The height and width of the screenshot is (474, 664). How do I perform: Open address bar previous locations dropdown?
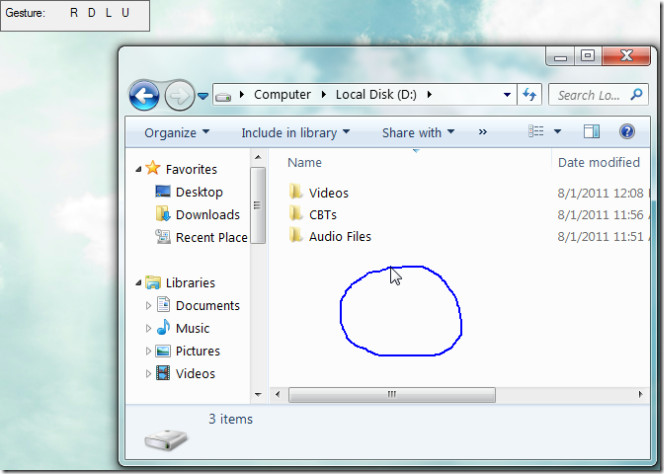507,95
